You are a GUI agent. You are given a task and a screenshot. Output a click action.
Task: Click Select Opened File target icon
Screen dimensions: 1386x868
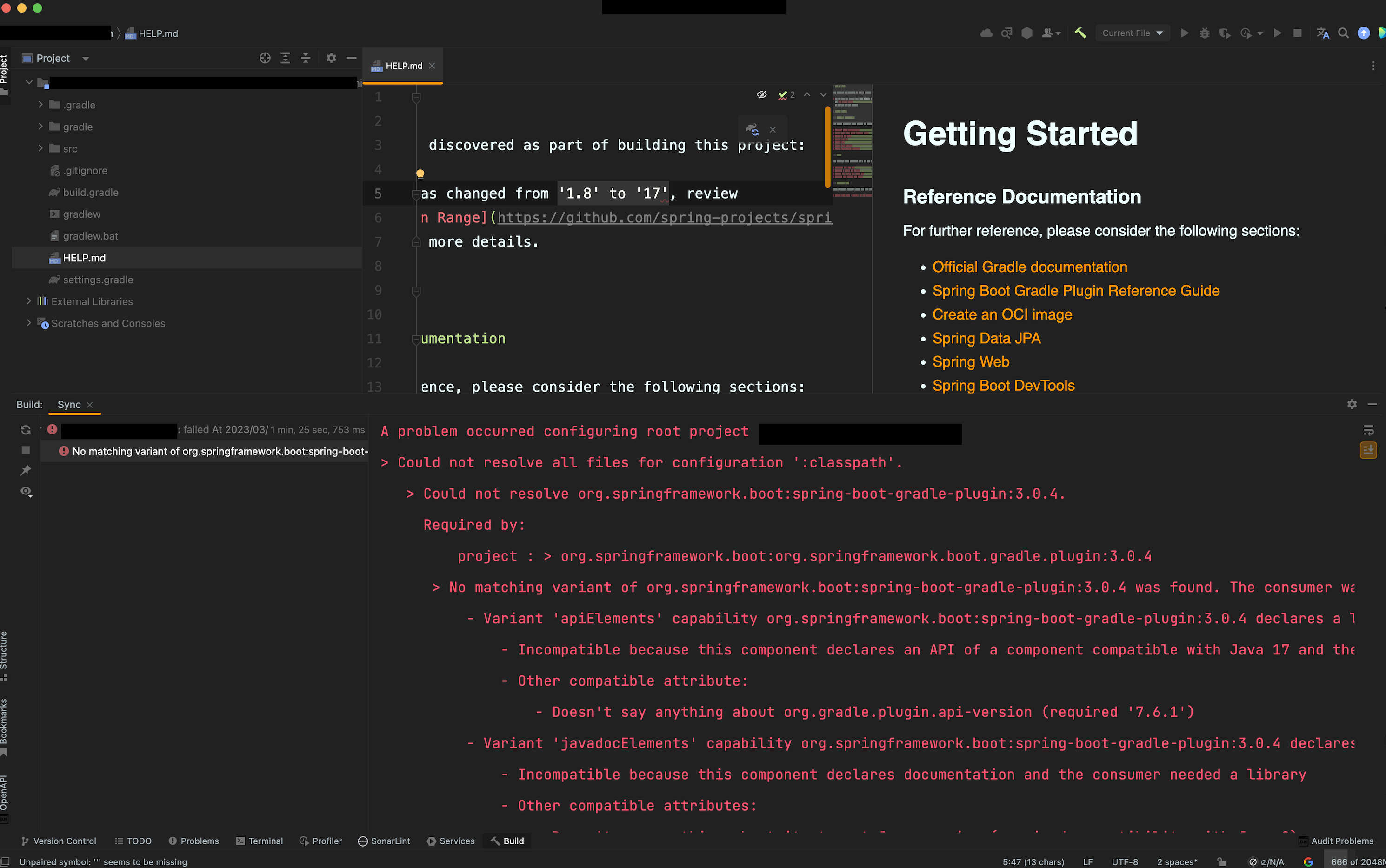[x=265, y=58]
